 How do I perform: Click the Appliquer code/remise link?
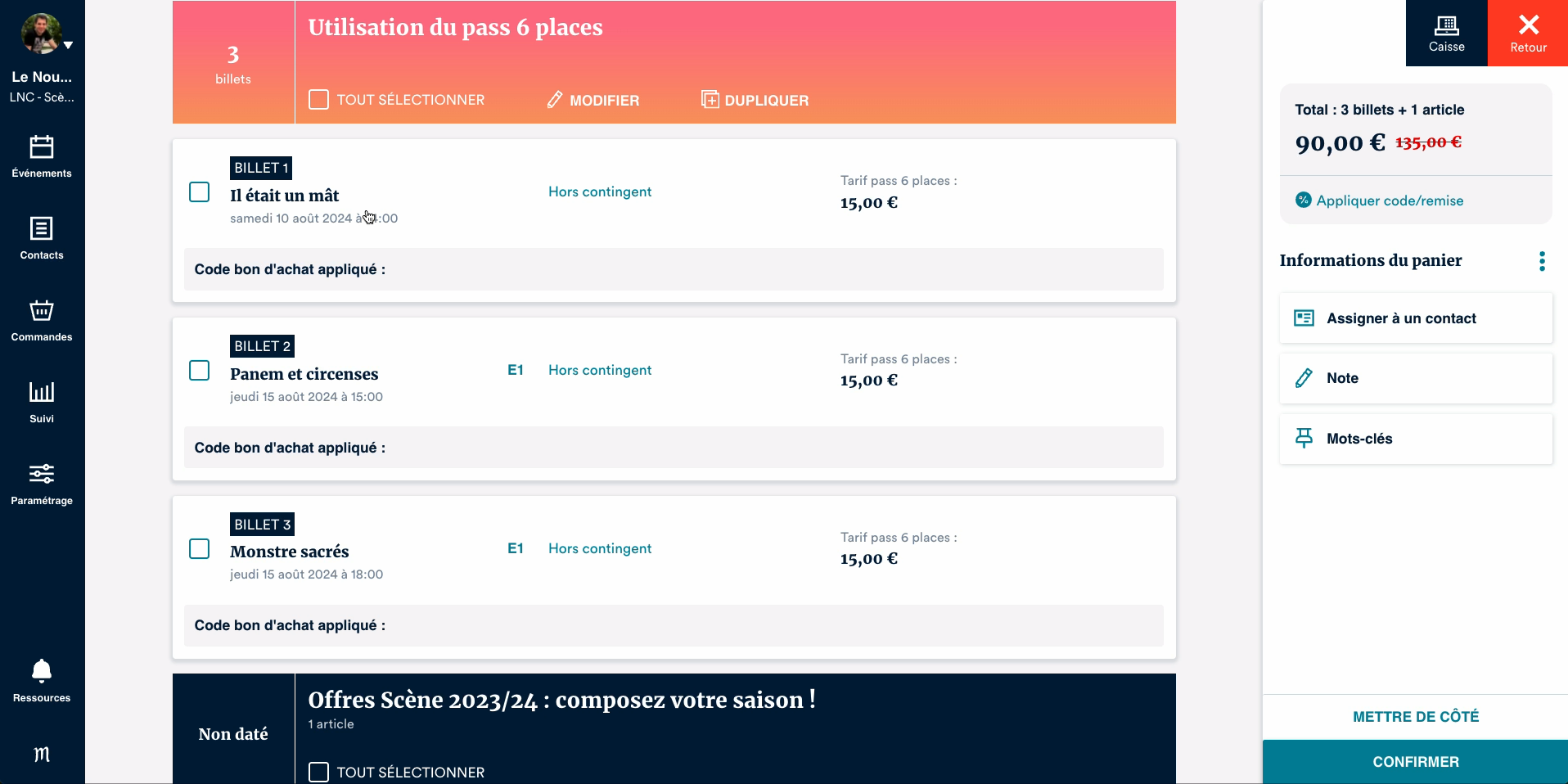pos(1389,201)
